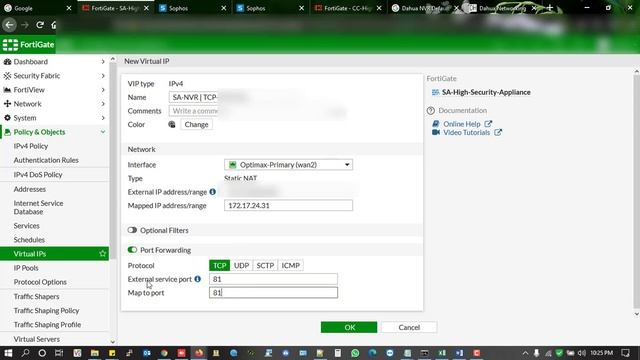Image resolution: width=640 pixels, height=360 pixels.
Task: Expand the FortiView chevron
Action: [x=103, y=90]
